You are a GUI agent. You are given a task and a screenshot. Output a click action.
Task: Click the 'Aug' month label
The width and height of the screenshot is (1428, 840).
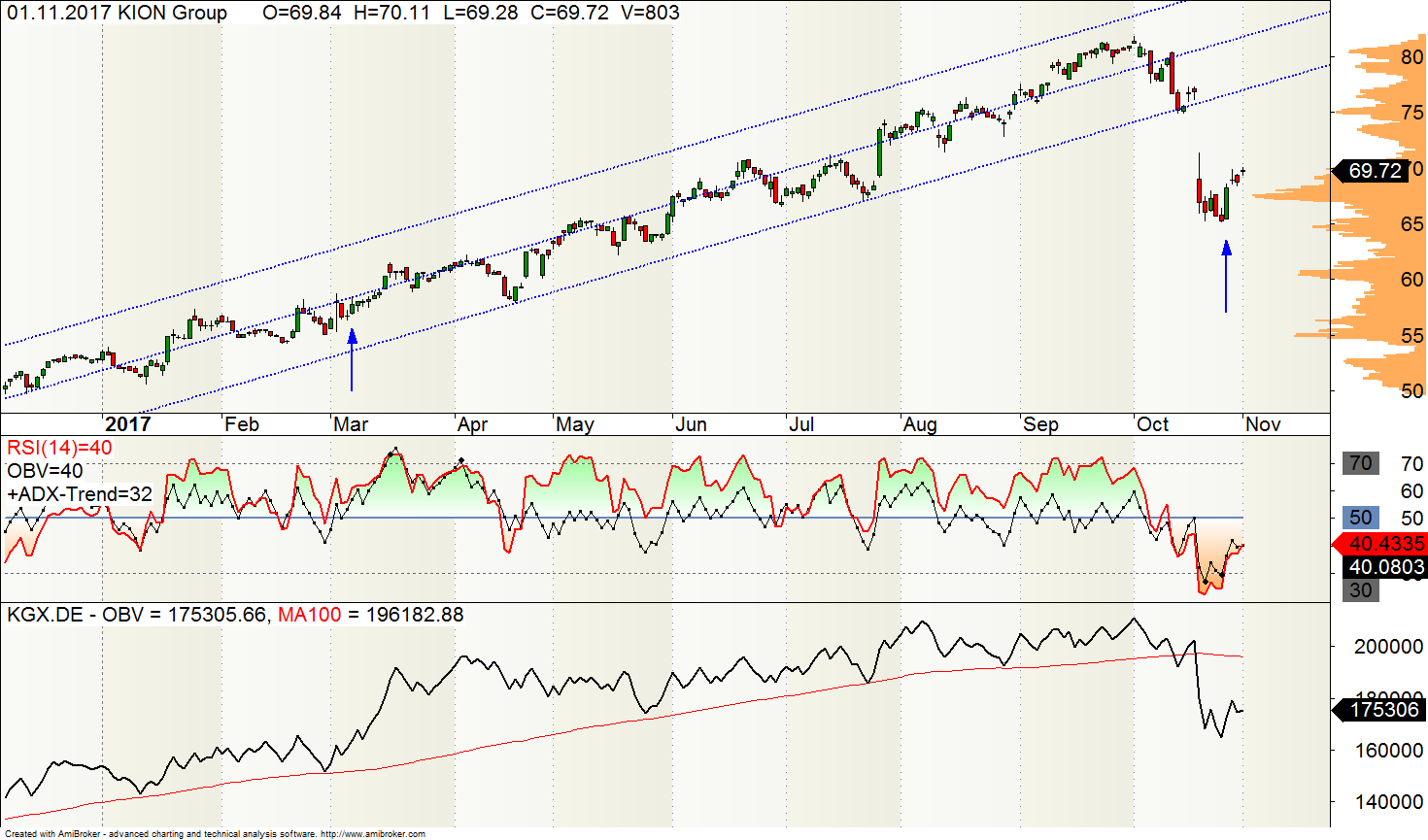920,424
